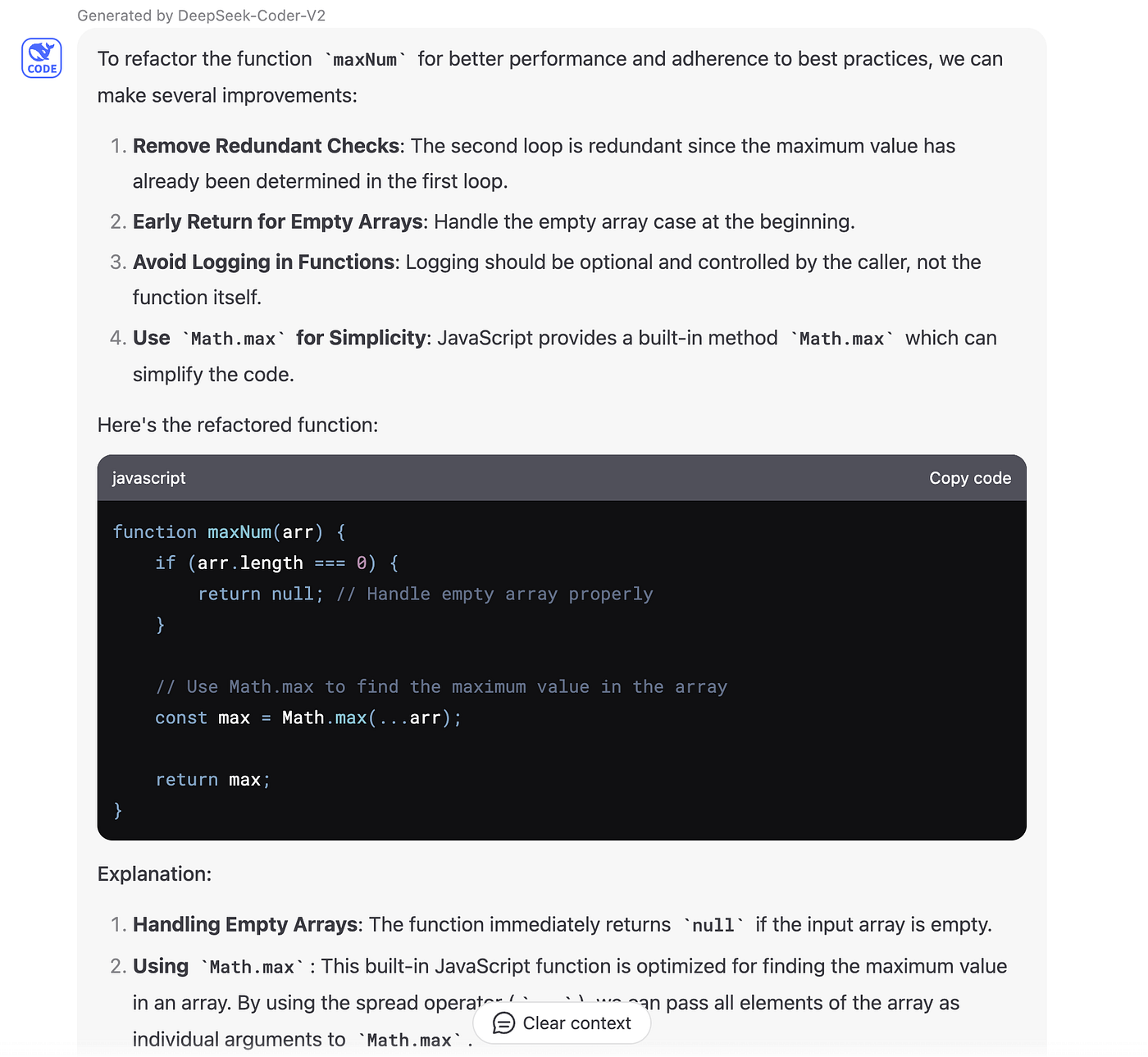This screenshot has height=1057, width=1148.
Task: Click the inline `maxNum` code in the intro
Action: [x=365, y=60]
